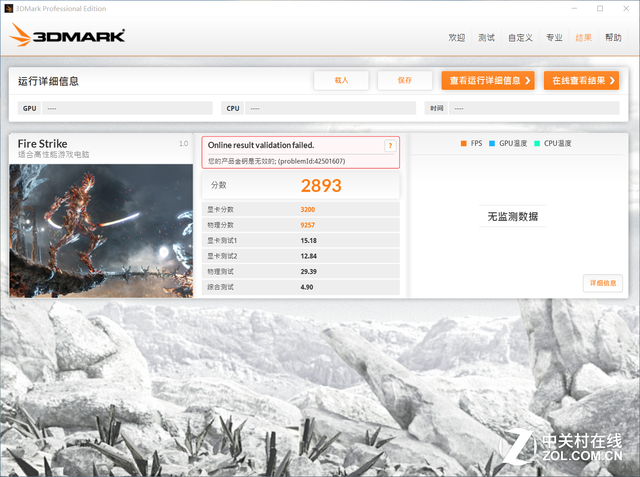Click the 3DMark logo in header
The width and height of the screenshot is (640, 477).
67,36
